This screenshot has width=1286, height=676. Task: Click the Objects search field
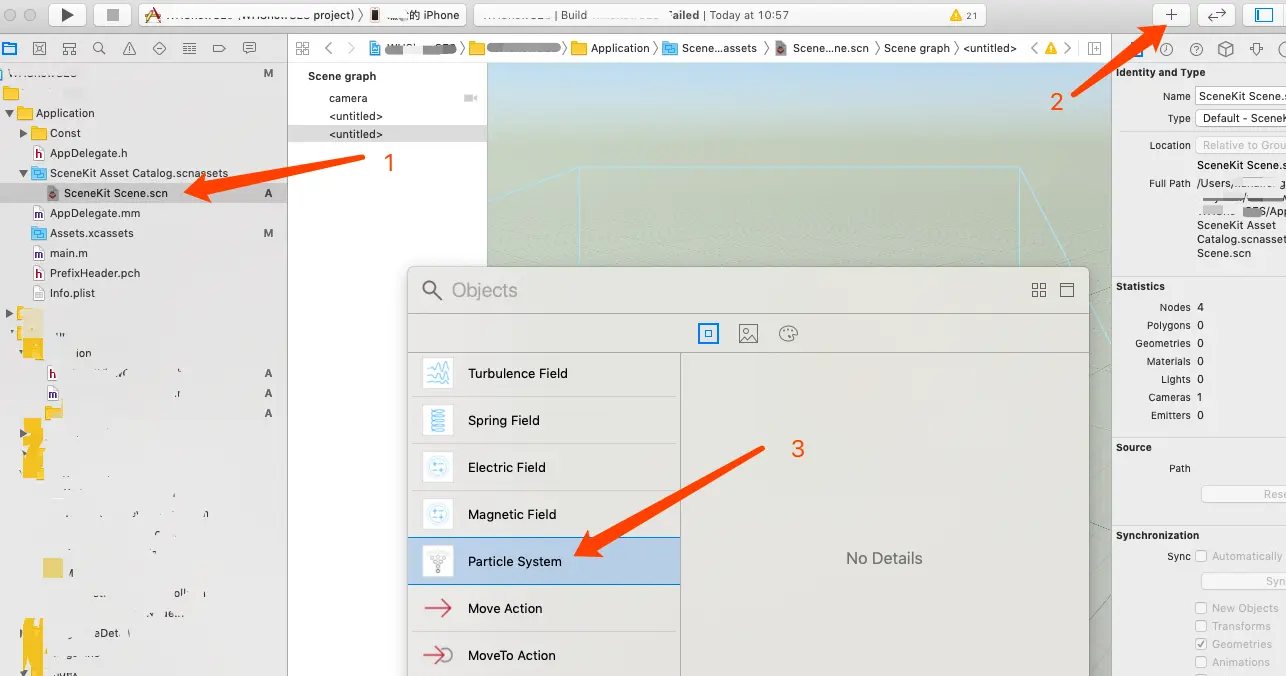pyautogui.click(x=720, y=290)
